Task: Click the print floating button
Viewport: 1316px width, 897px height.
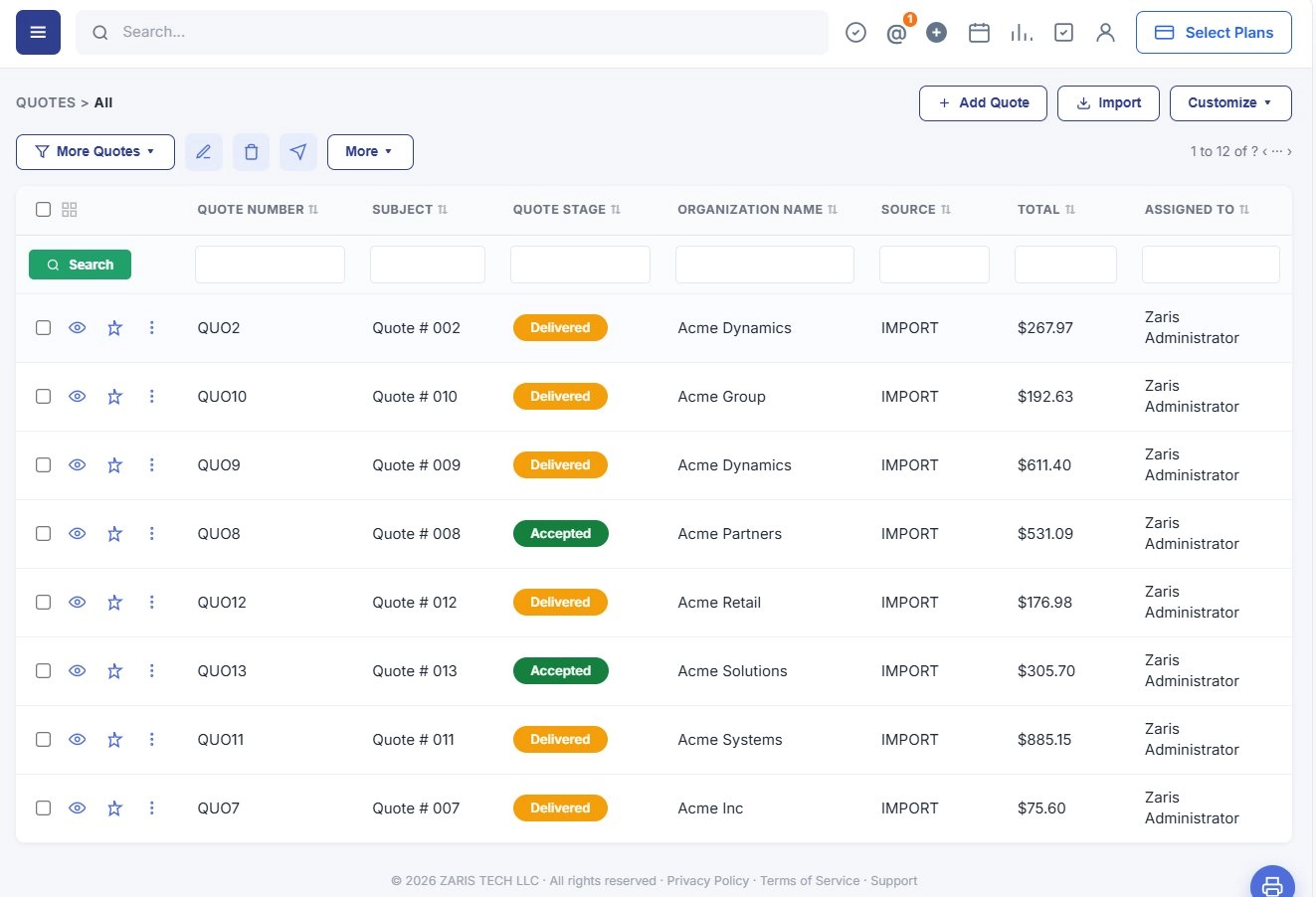Action: click(1272, 885)
